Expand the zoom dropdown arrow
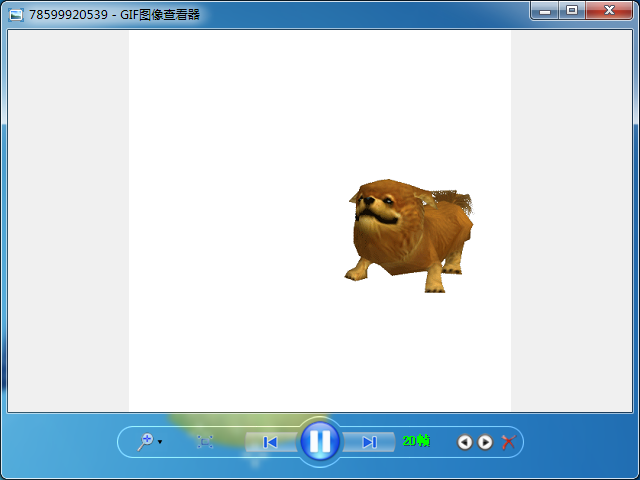This screenshot has height=480, width=640. (x=160, y=442)
